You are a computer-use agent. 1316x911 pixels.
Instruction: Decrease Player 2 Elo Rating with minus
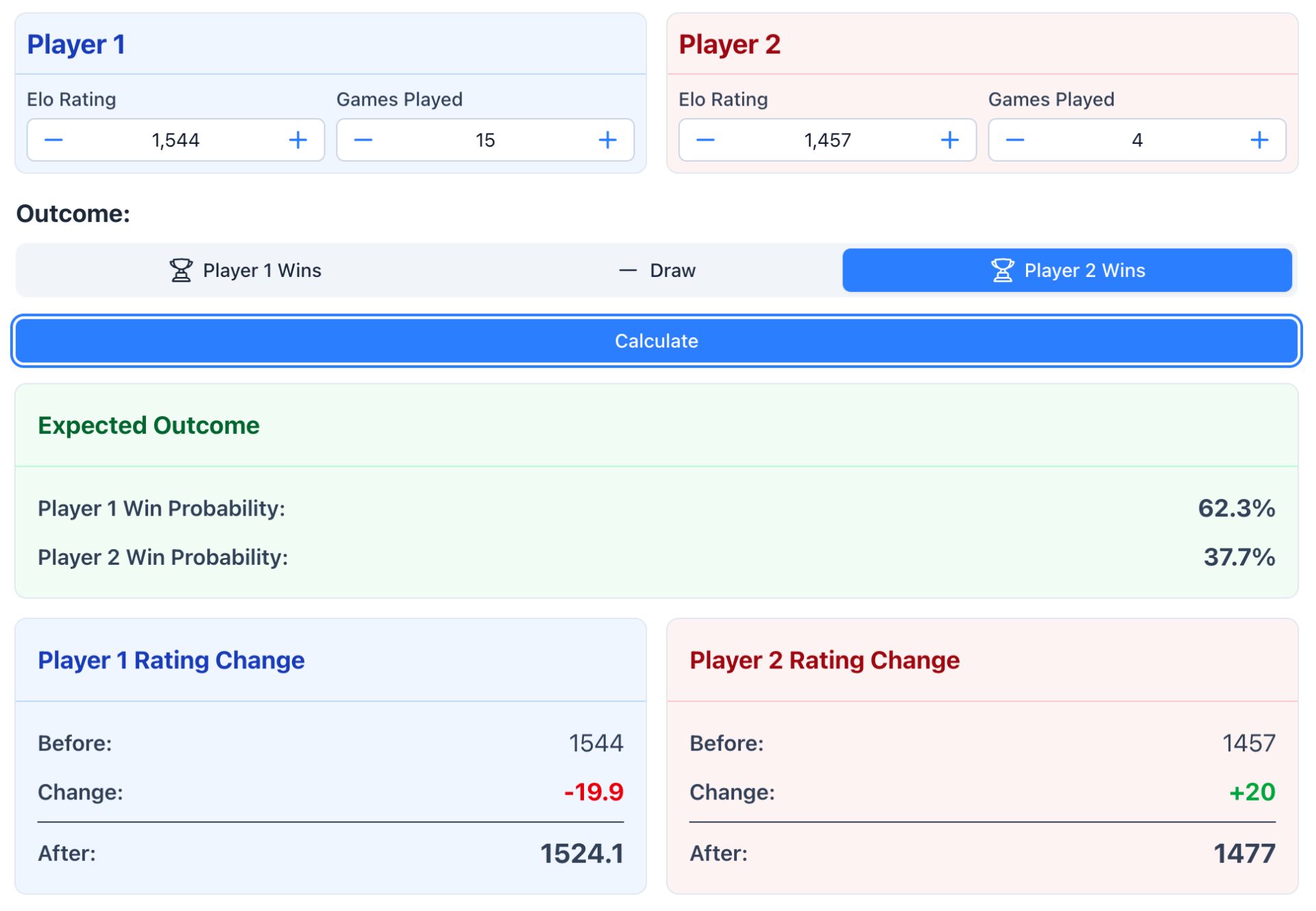pos(705,141)
